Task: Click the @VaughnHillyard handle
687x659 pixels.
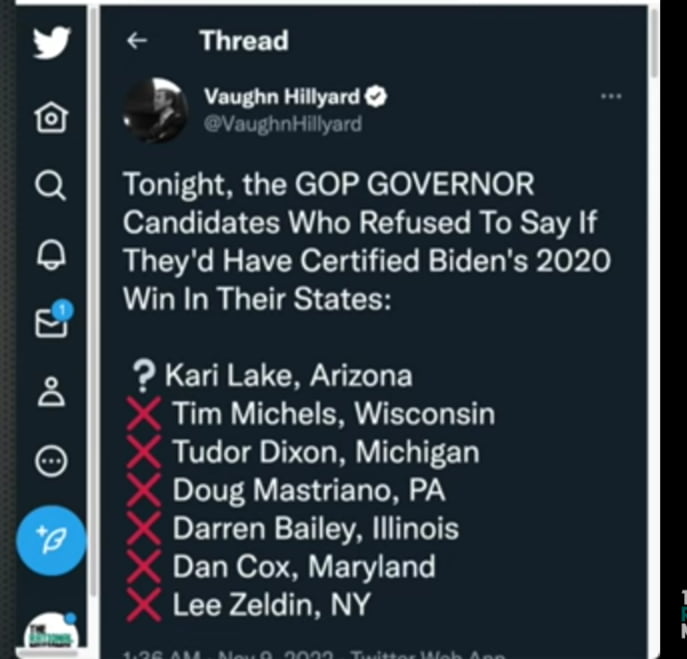Action: pos(283,124)
